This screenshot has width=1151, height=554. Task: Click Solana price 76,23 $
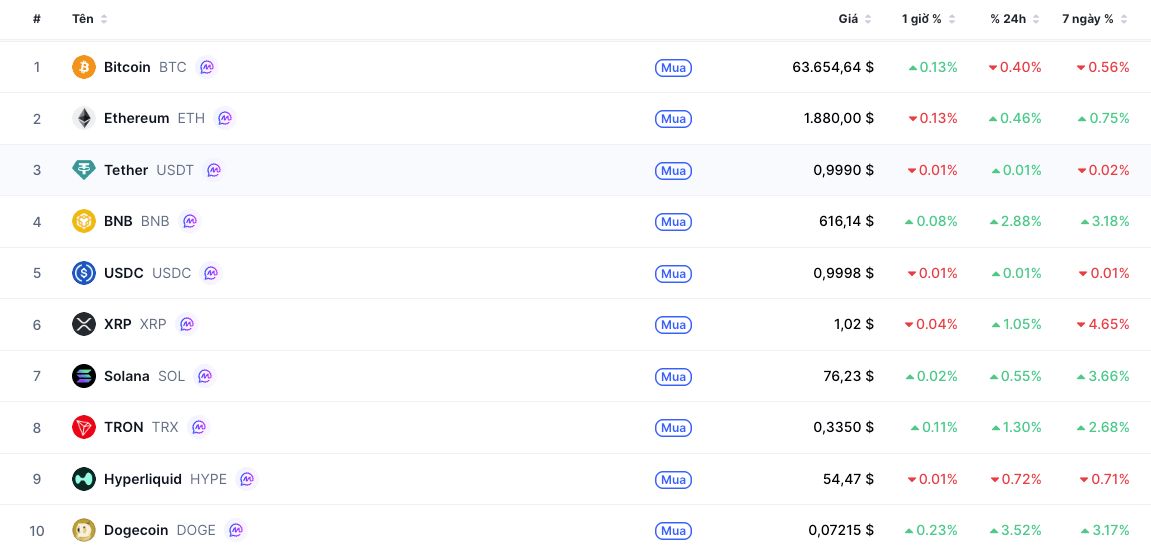849,376
